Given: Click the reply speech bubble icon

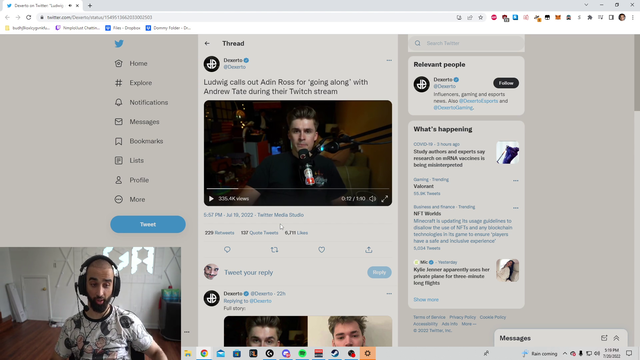Looking at the screenshot, I should pos(227,249).
